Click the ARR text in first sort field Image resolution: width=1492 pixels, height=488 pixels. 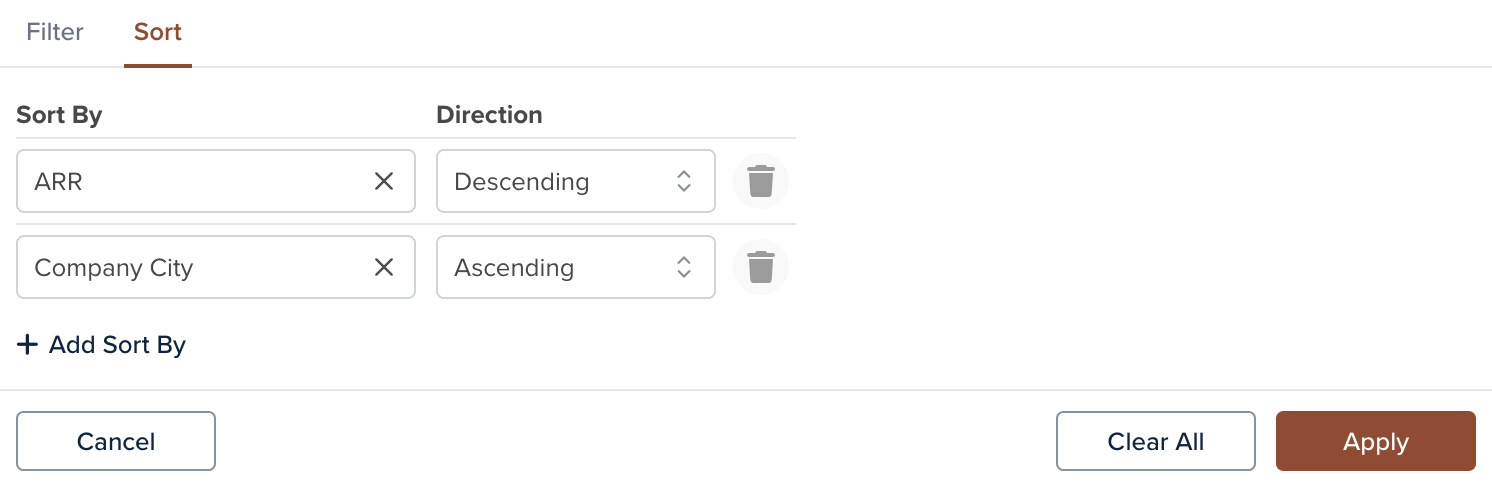pos(58,182)
